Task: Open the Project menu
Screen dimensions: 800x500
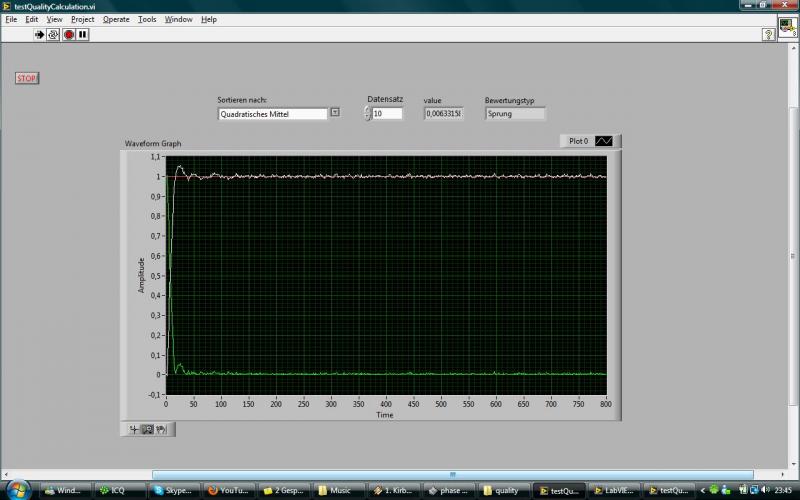Action: (83, 19)
